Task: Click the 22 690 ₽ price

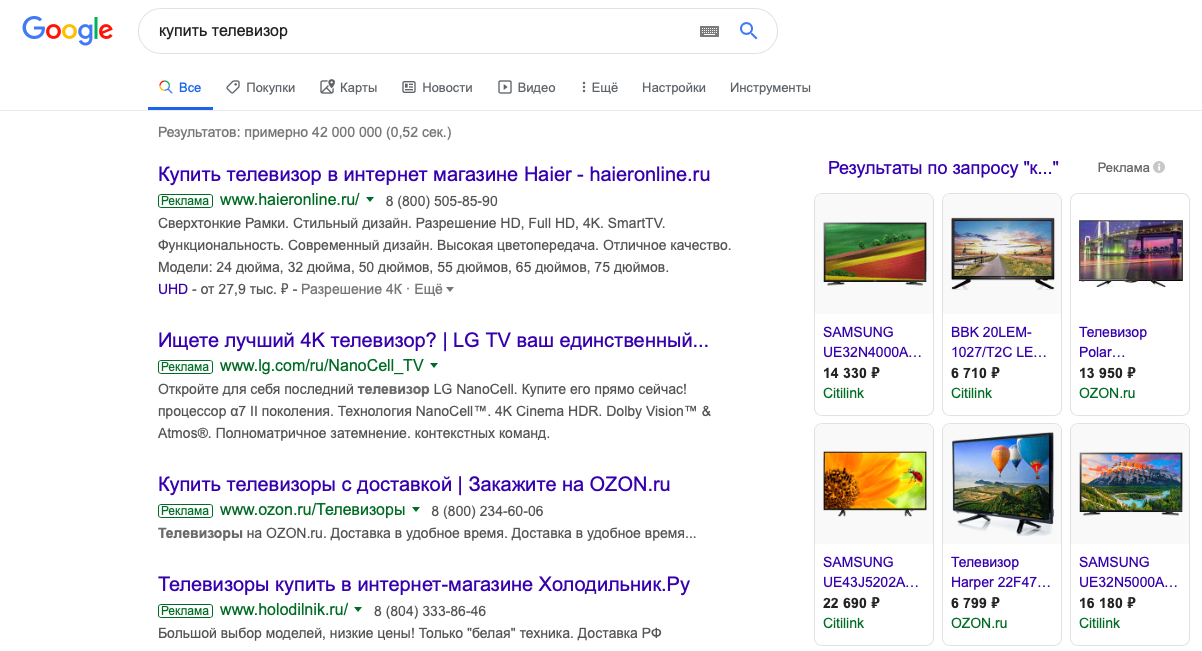Action: pos(851,603)
